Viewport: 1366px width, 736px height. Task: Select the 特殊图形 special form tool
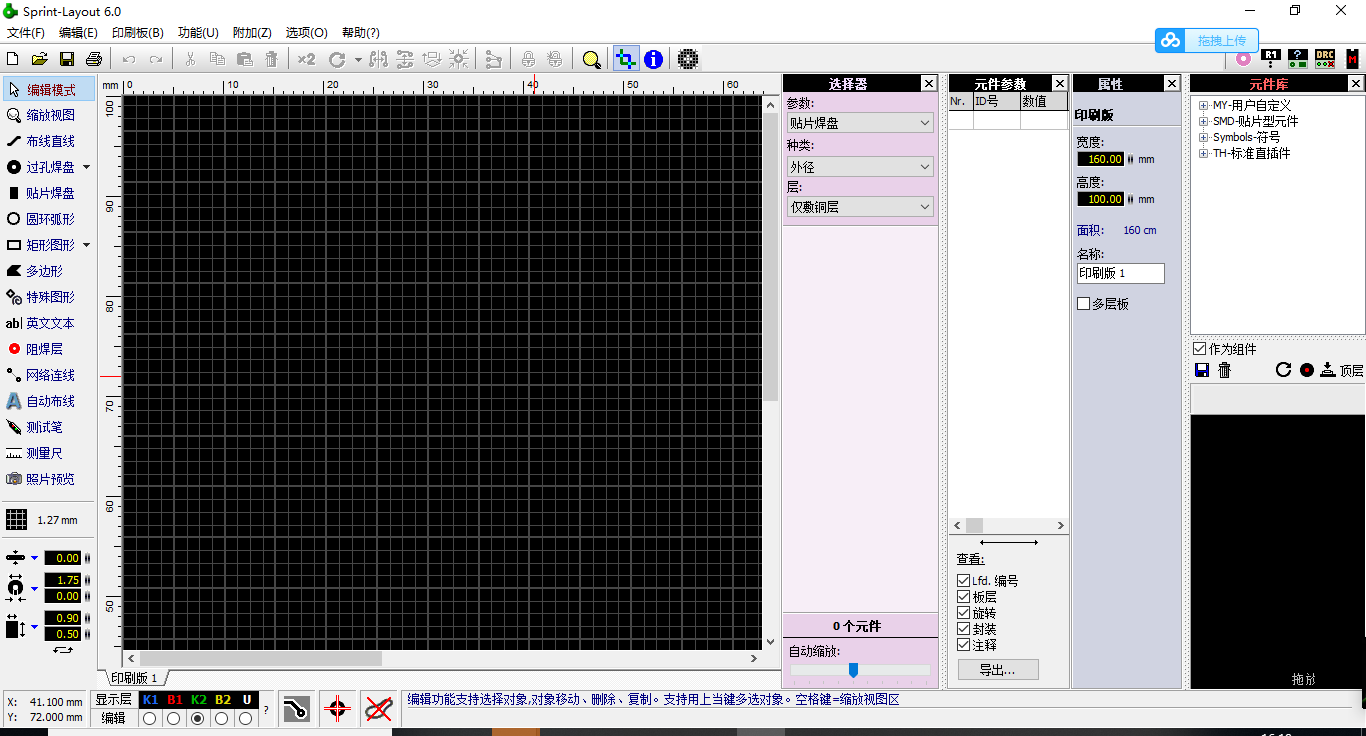click(49, 297)
